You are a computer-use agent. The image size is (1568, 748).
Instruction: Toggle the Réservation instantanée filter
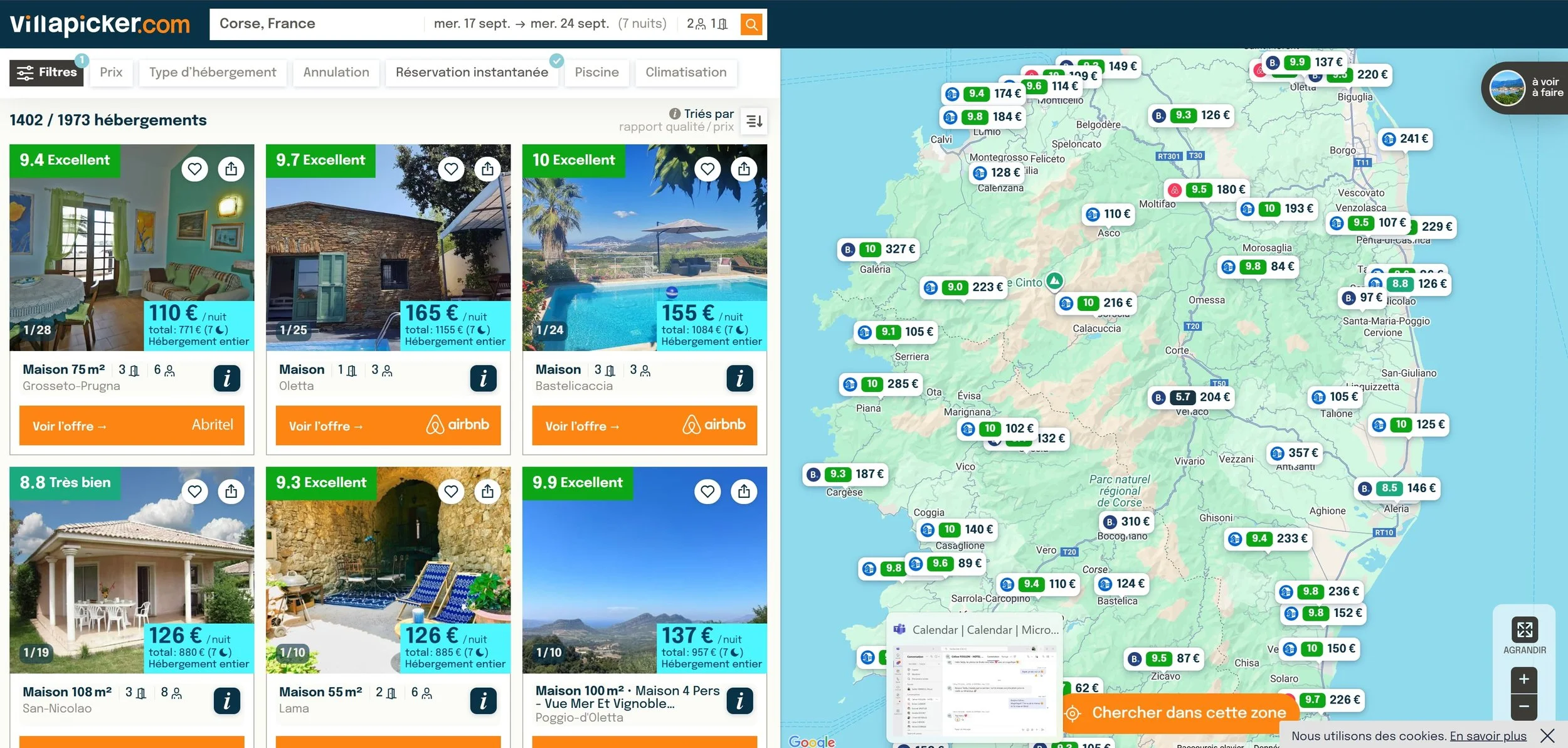(472, 72)
